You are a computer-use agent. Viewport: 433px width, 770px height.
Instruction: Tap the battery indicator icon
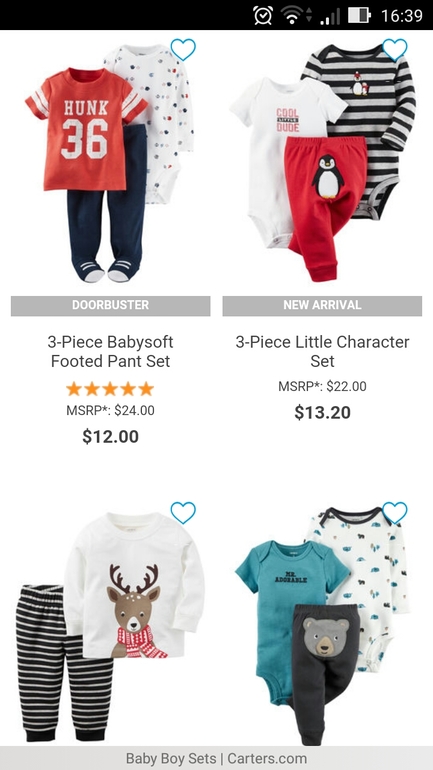(360, 15)
